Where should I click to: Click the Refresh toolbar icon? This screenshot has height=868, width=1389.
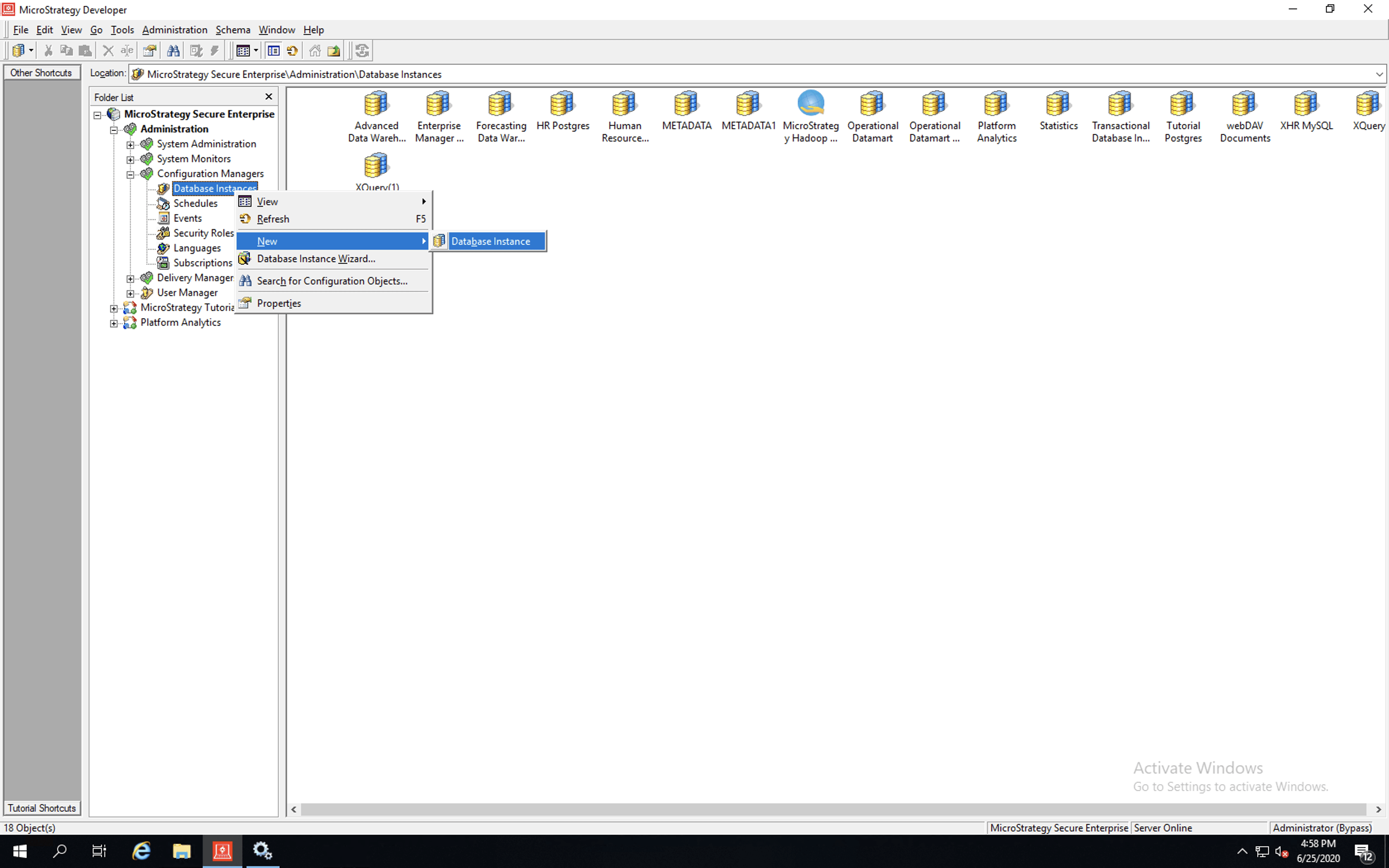tap(292, 51)
